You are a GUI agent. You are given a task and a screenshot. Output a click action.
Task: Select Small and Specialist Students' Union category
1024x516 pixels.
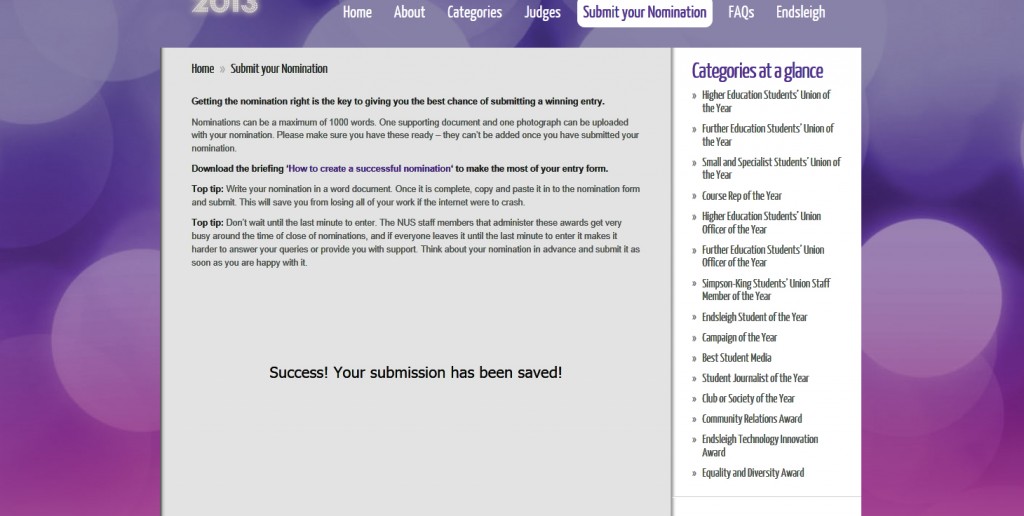point(771,168)
